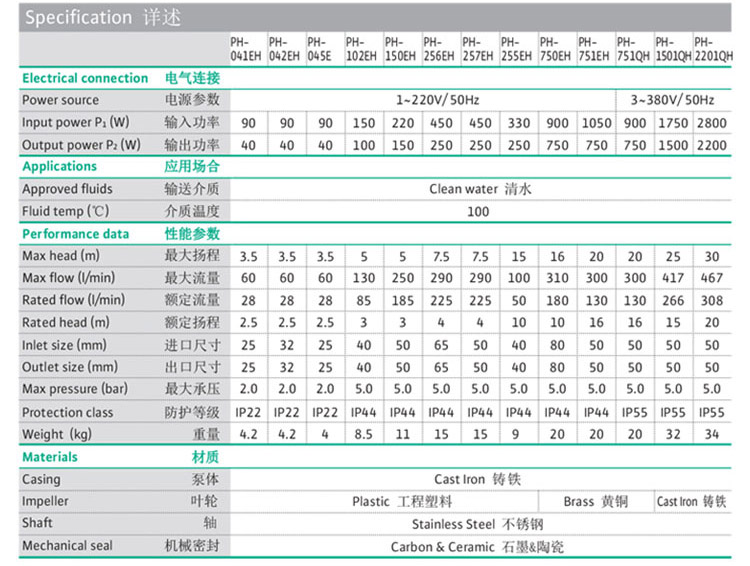
Task: Click the 'Rated head (m)' row label
Action: click(x=66, y=322)
